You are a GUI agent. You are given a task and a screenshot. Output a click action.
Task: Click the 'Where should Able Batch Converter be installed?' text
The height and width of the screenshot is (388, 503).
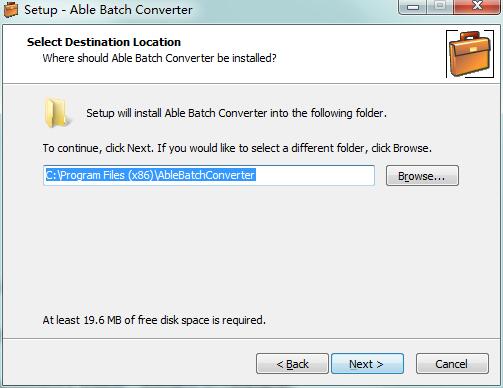159,58
